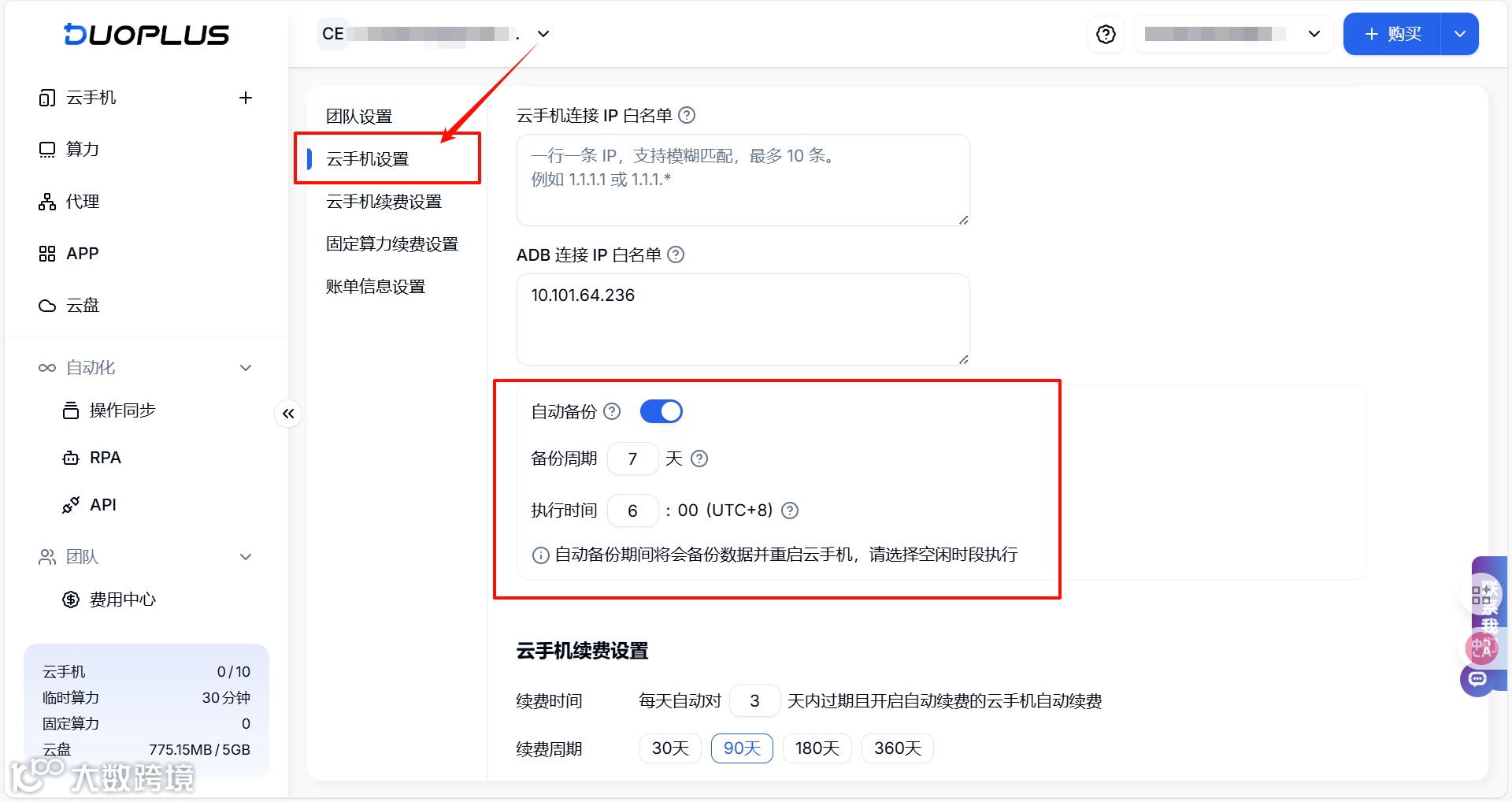Collapse the 团队 sidebar group
The image size is (1512, 802).
[x=246, y=557]
